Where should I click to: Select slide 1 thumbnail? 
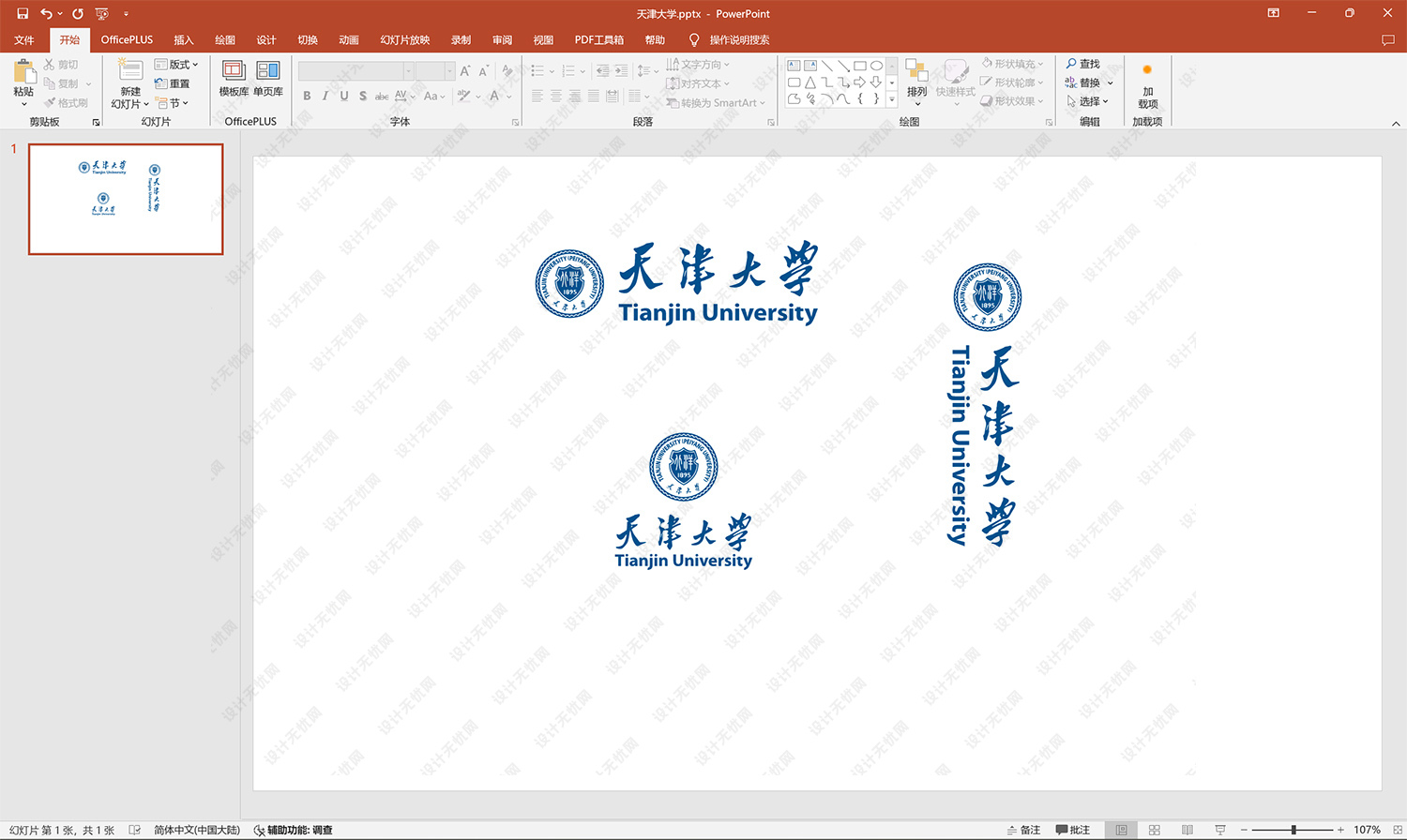(126, 199)
